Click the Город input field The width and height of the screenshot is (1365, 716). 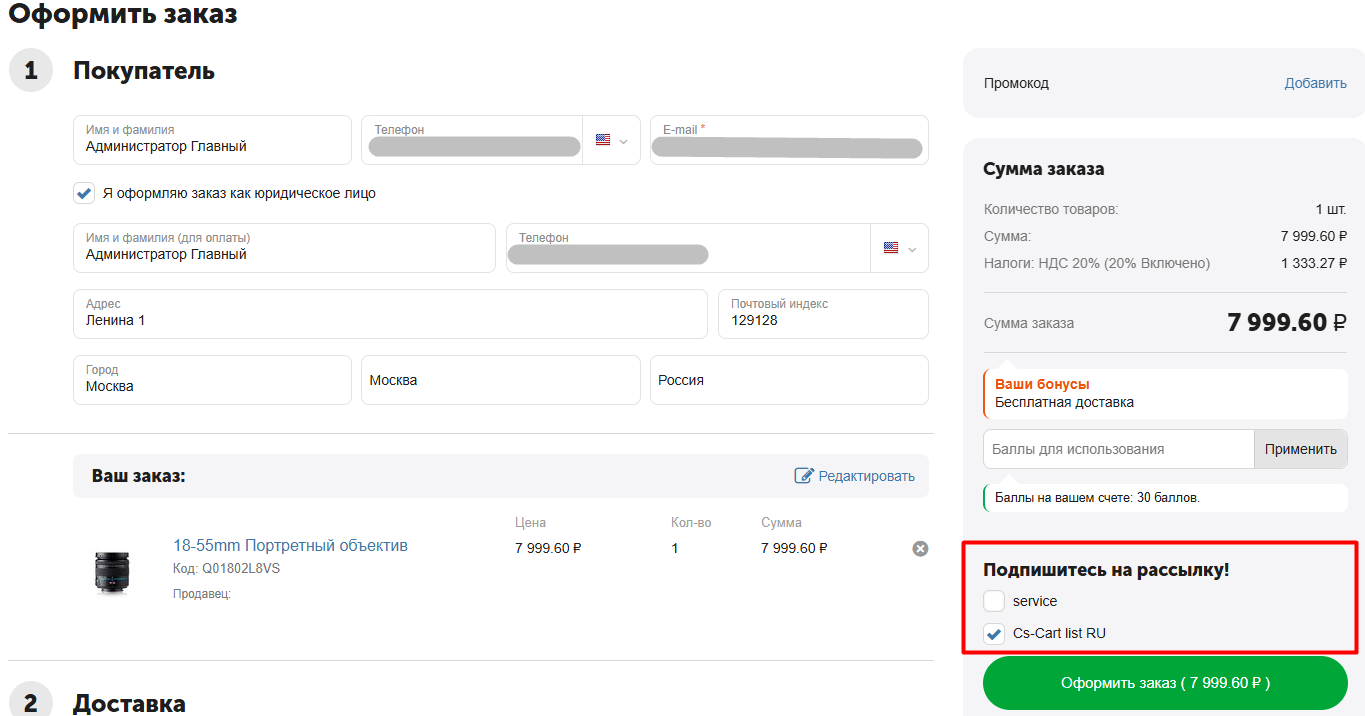click(x=212, y=380)
